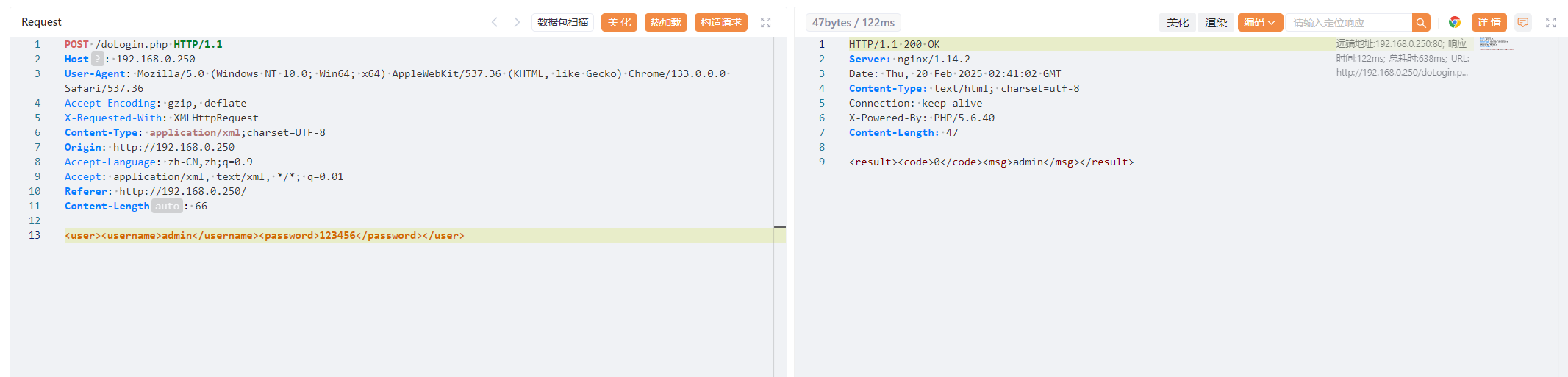Click the 请输入定位响应 search field
The image size is (1568, 377).
click(1349, 23)
